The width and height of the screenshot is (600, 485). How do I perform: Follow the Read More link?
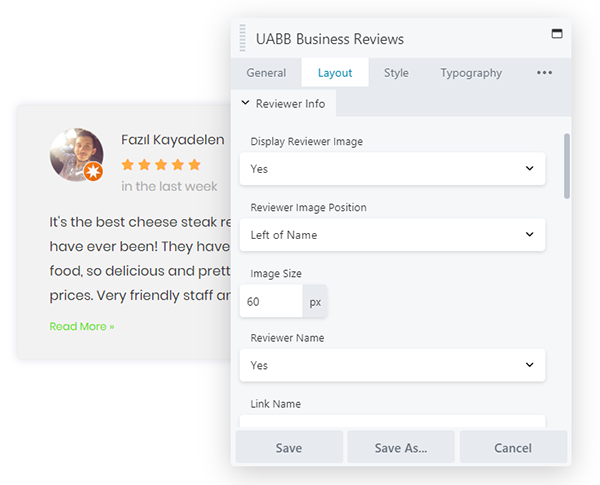[82, 326]
